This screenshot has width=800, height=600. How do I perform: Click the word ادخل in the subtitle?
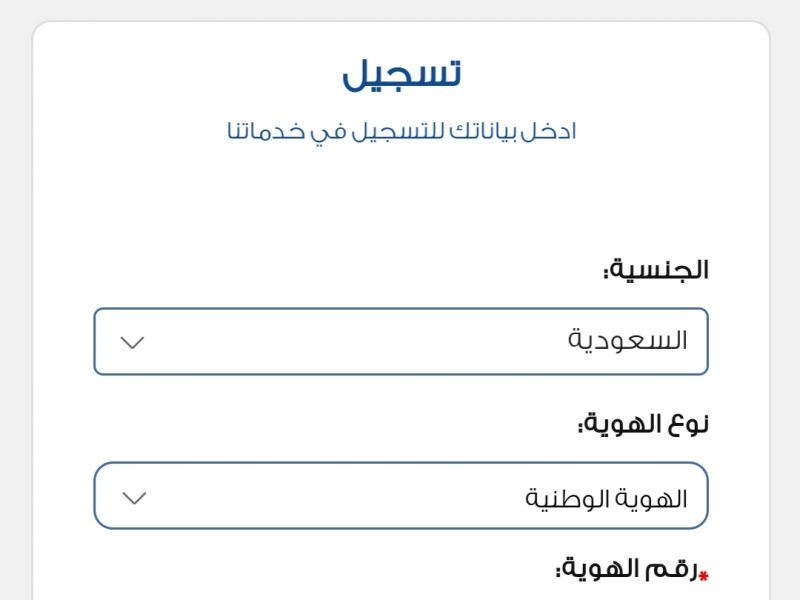point(549,131)
